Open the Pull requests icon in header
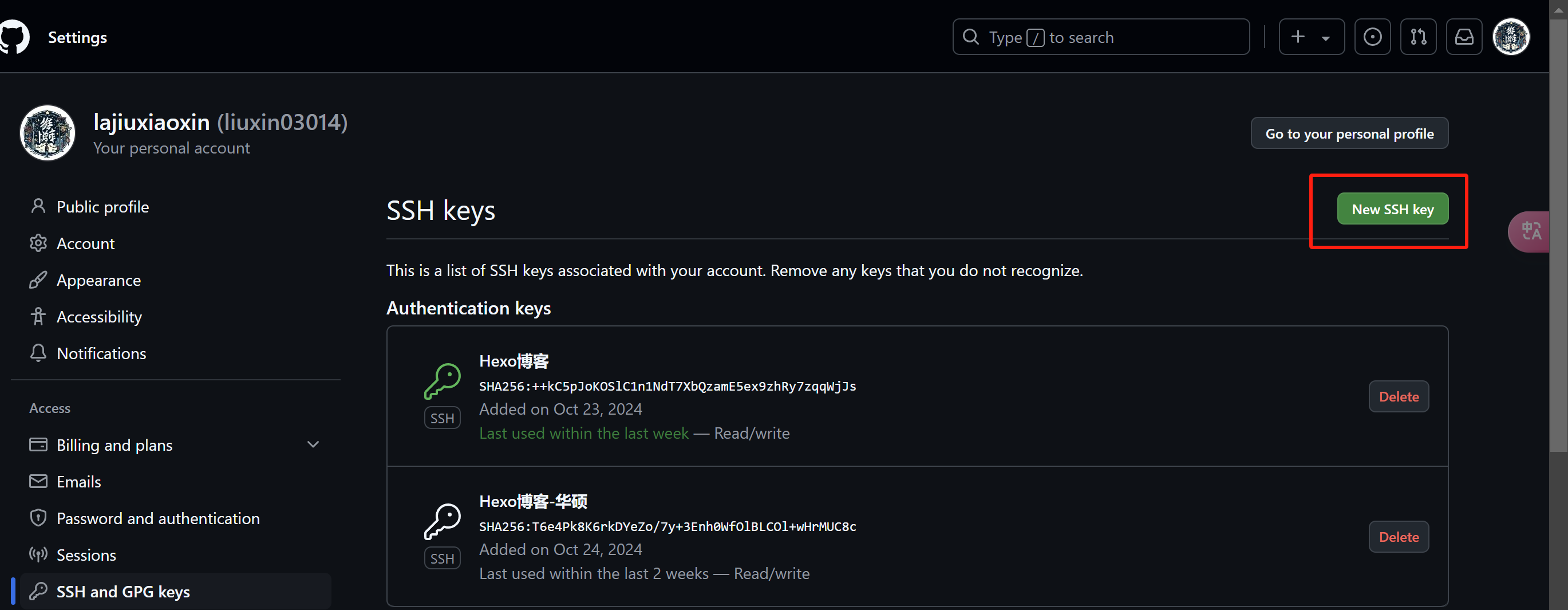 (x=1418, y=37)
